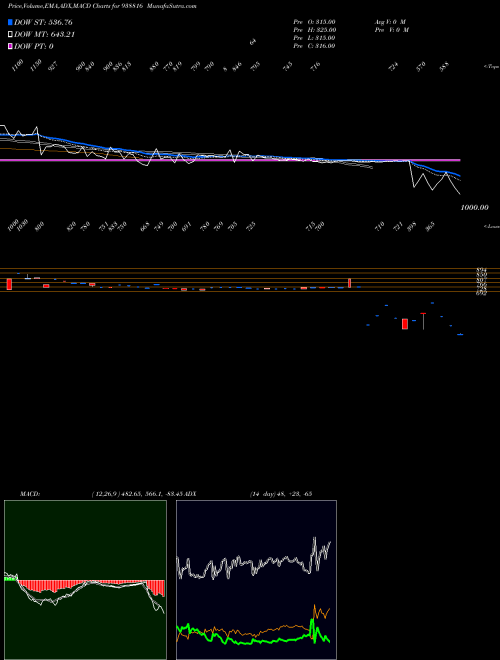
Task: Select the 'DOW PT: 0' label
Action: pyautogui.click(x=33, y=47)
